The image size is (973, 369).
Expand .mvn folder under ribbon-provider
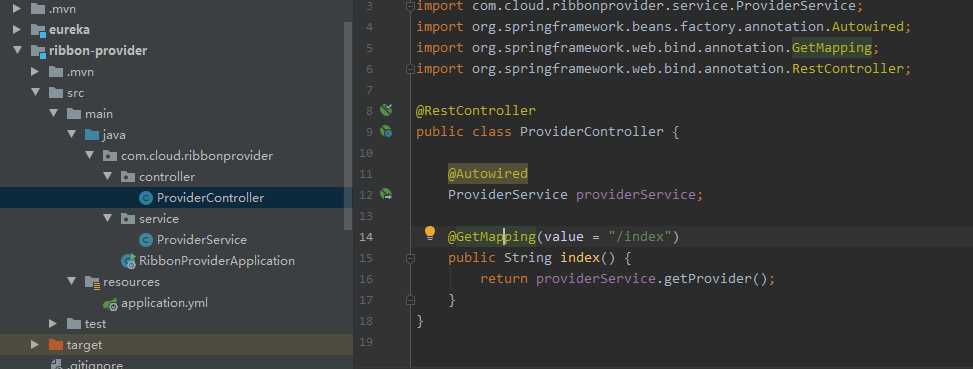pyautogui.click(x=35, y=72)
